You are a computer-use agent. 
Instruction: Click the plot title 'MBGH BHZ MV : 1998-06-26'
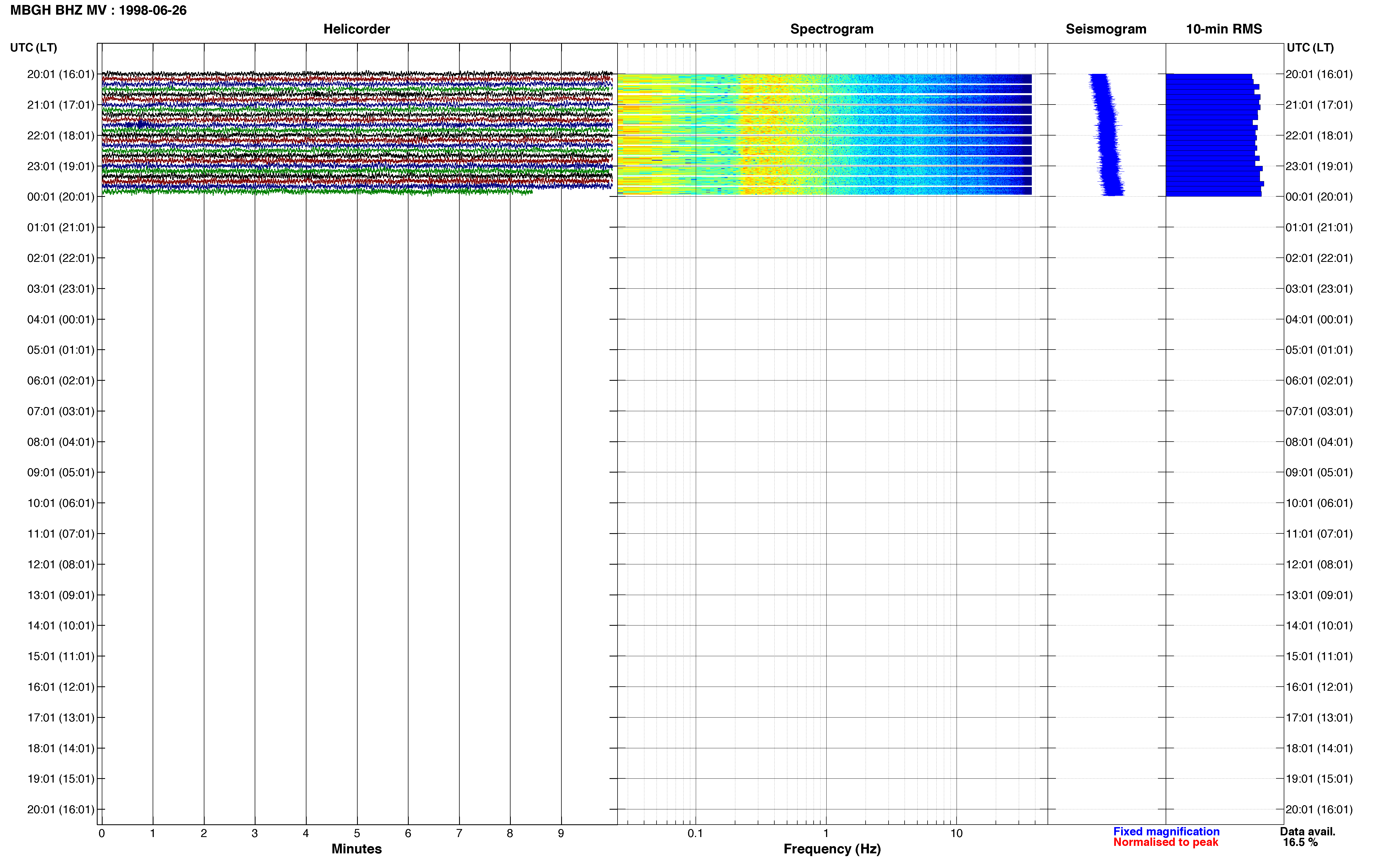pyautogui.click(x=98, y=10)
